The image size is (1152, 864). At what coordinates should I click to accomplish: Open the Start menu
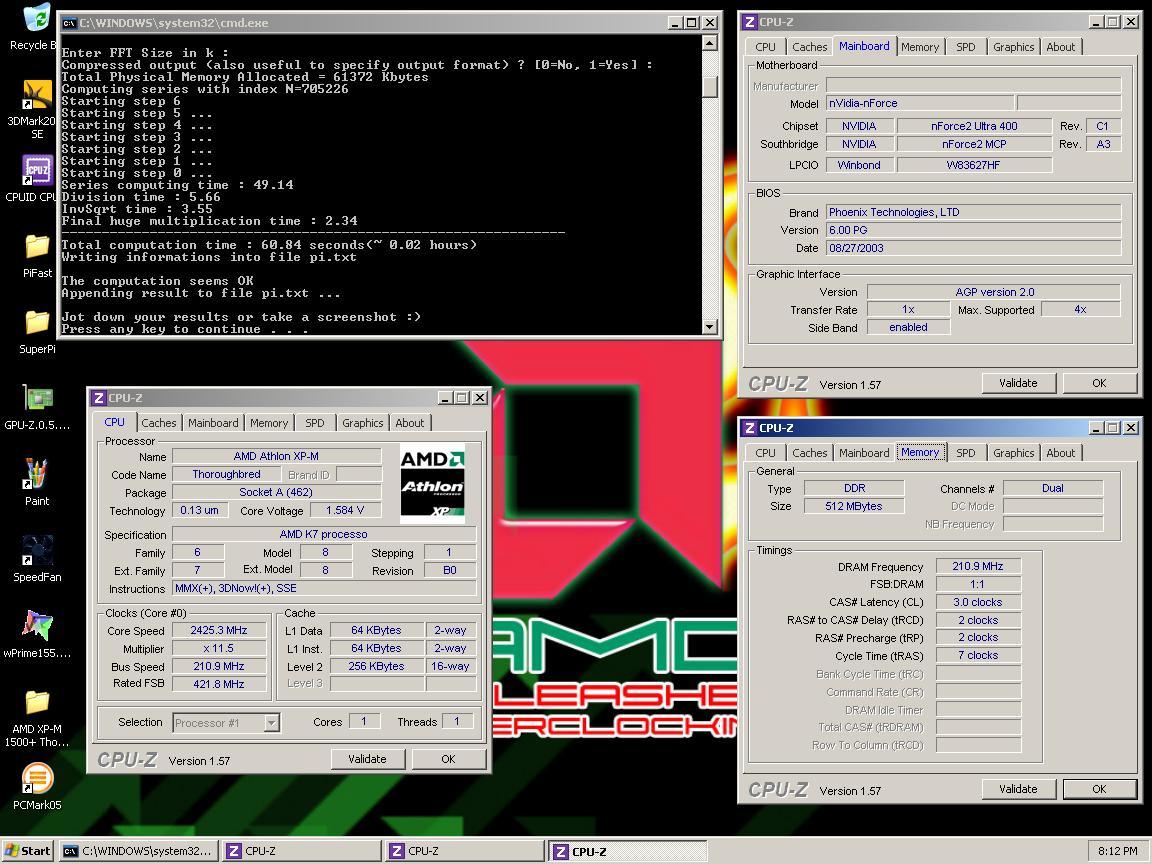tap(28, 851)
